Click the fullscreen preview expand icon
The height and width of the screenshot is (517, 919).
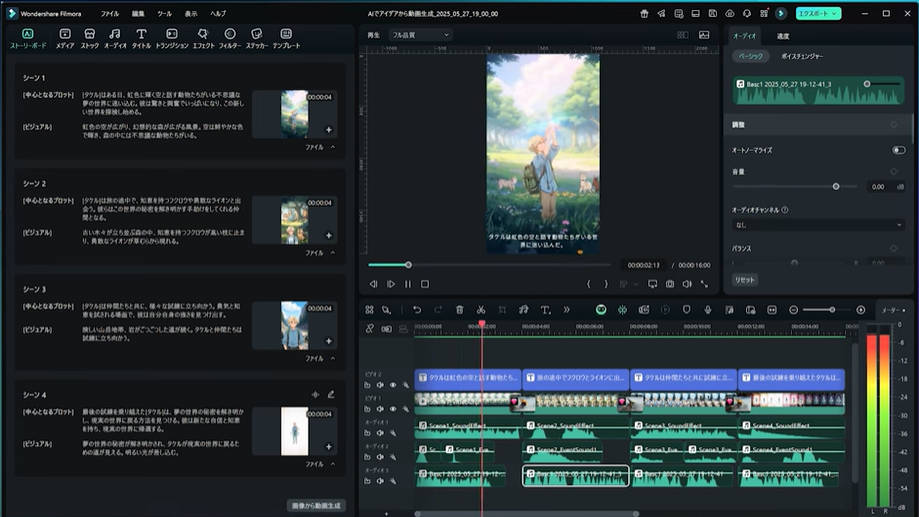[704, 284]
